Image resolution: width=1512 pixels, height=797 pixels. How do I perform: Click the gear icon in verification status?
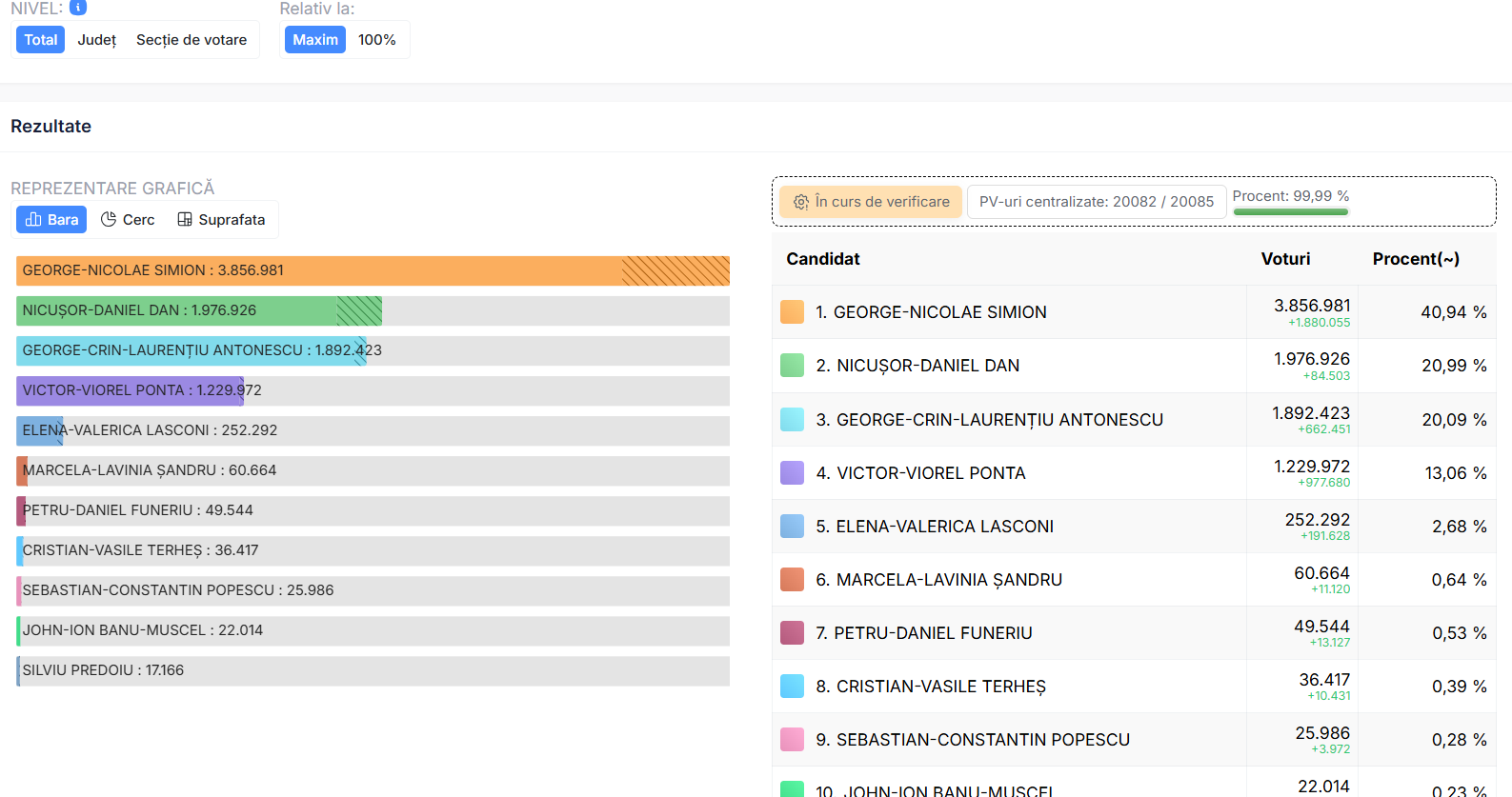pos(801,202)
